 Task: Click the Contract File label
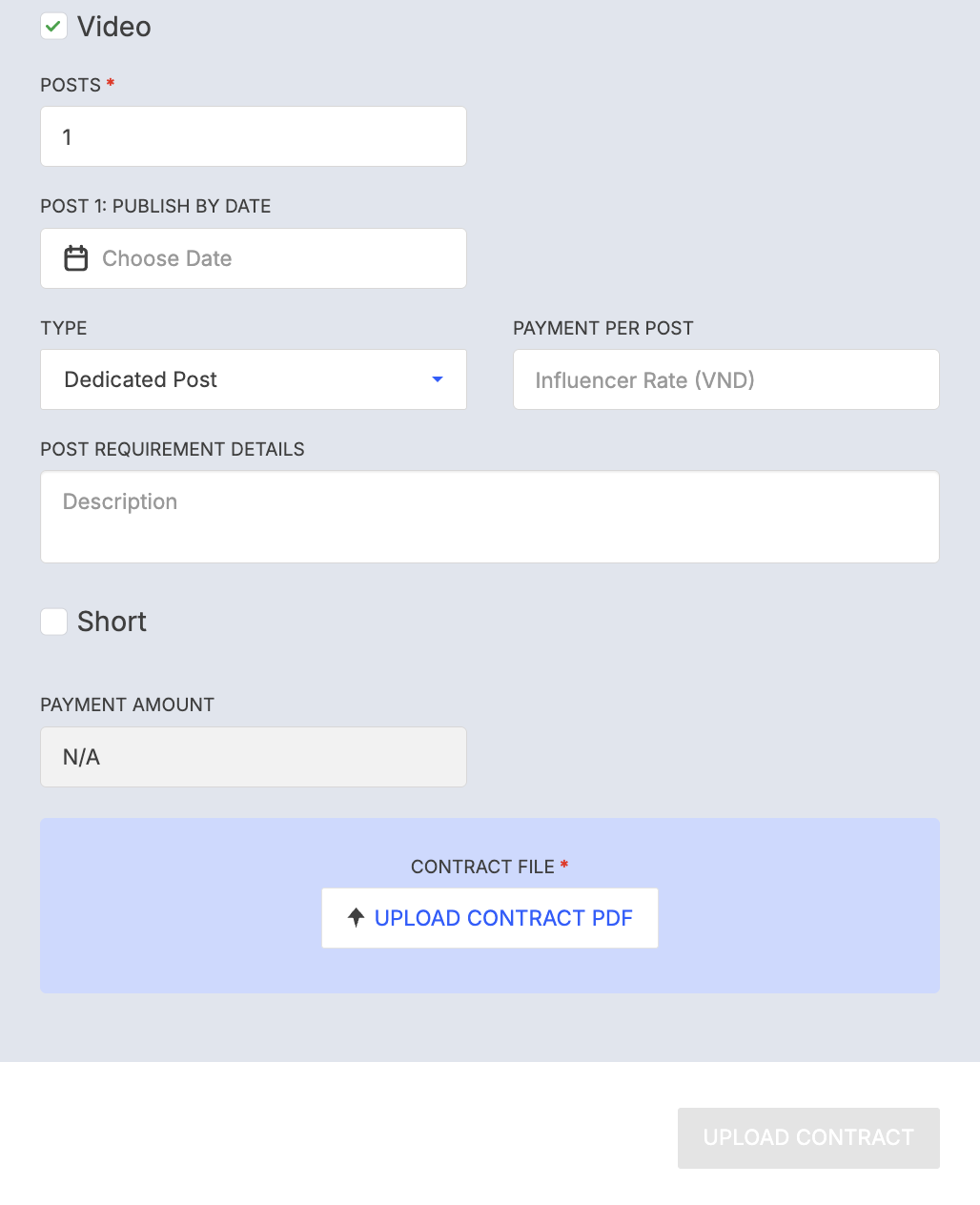point(482,867)
